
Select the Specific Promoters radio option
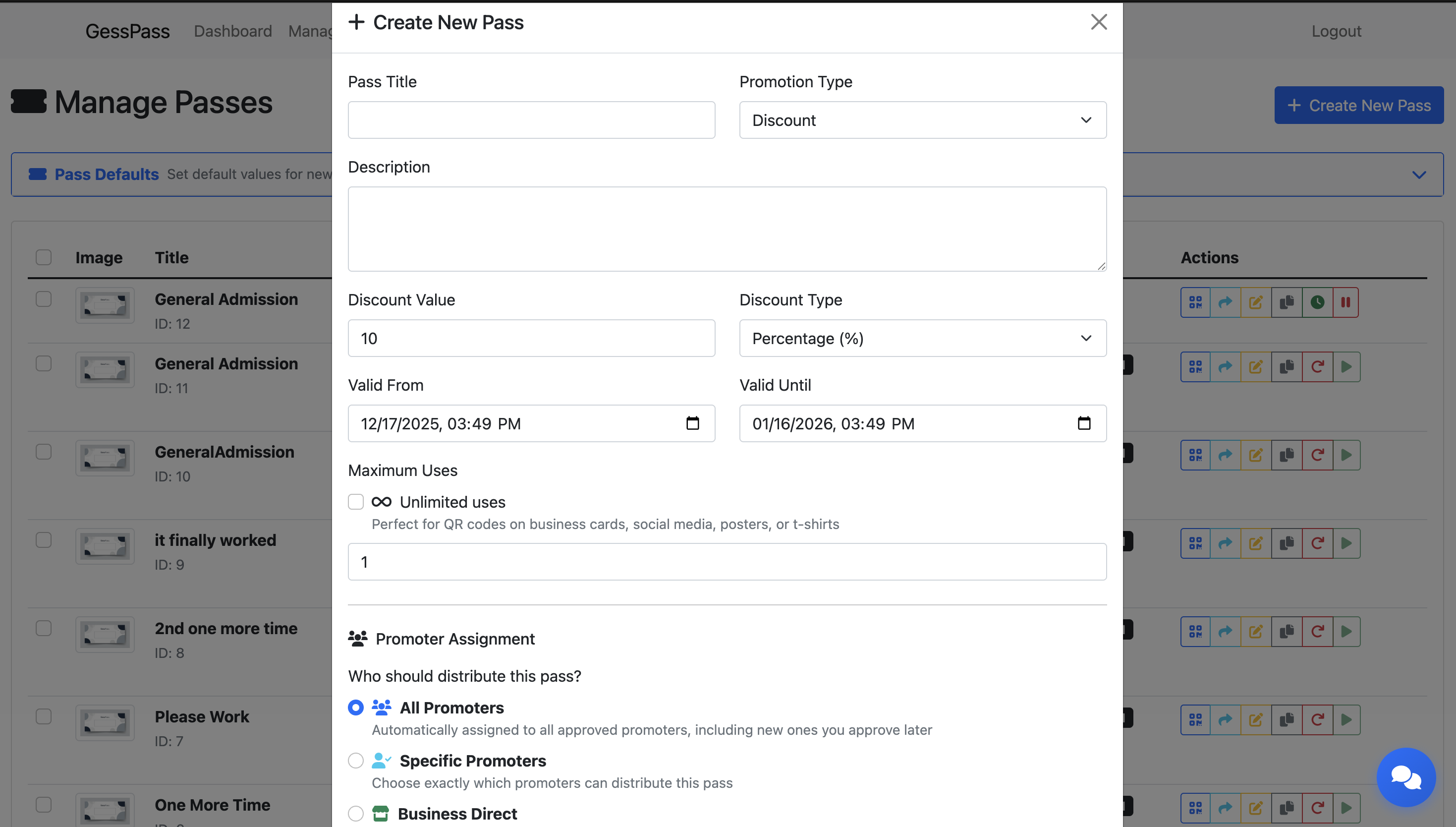pos(356,761)
